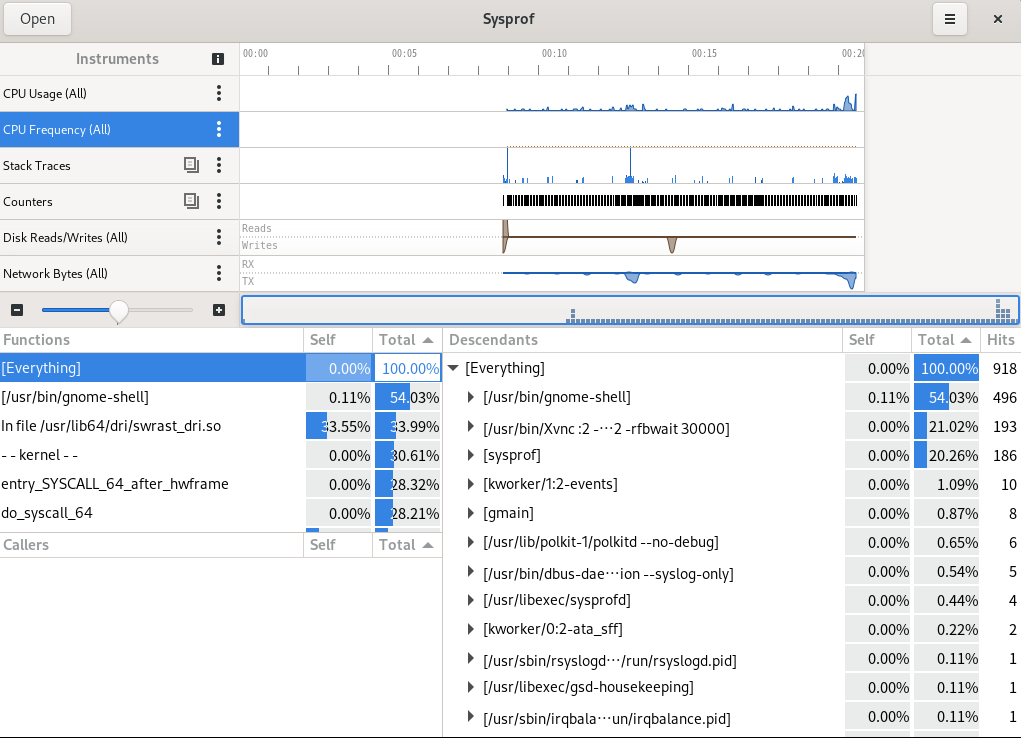The width and height of the screenshot is (1021, 738).
Task: Open CPU Usage options menu
Action: [x=219, y=94]
